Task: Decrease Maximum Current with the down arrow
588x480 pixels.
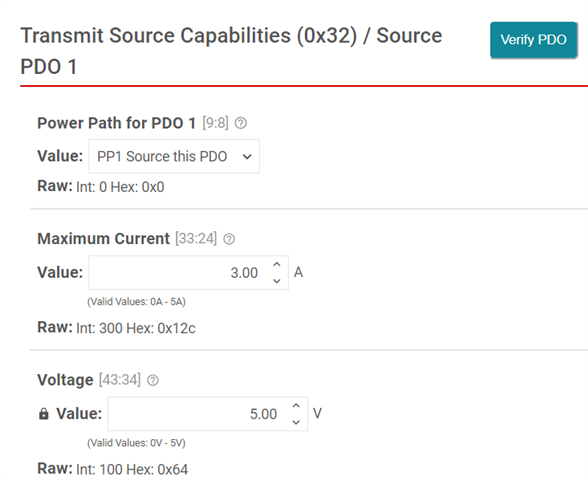Action: [277, 281]
